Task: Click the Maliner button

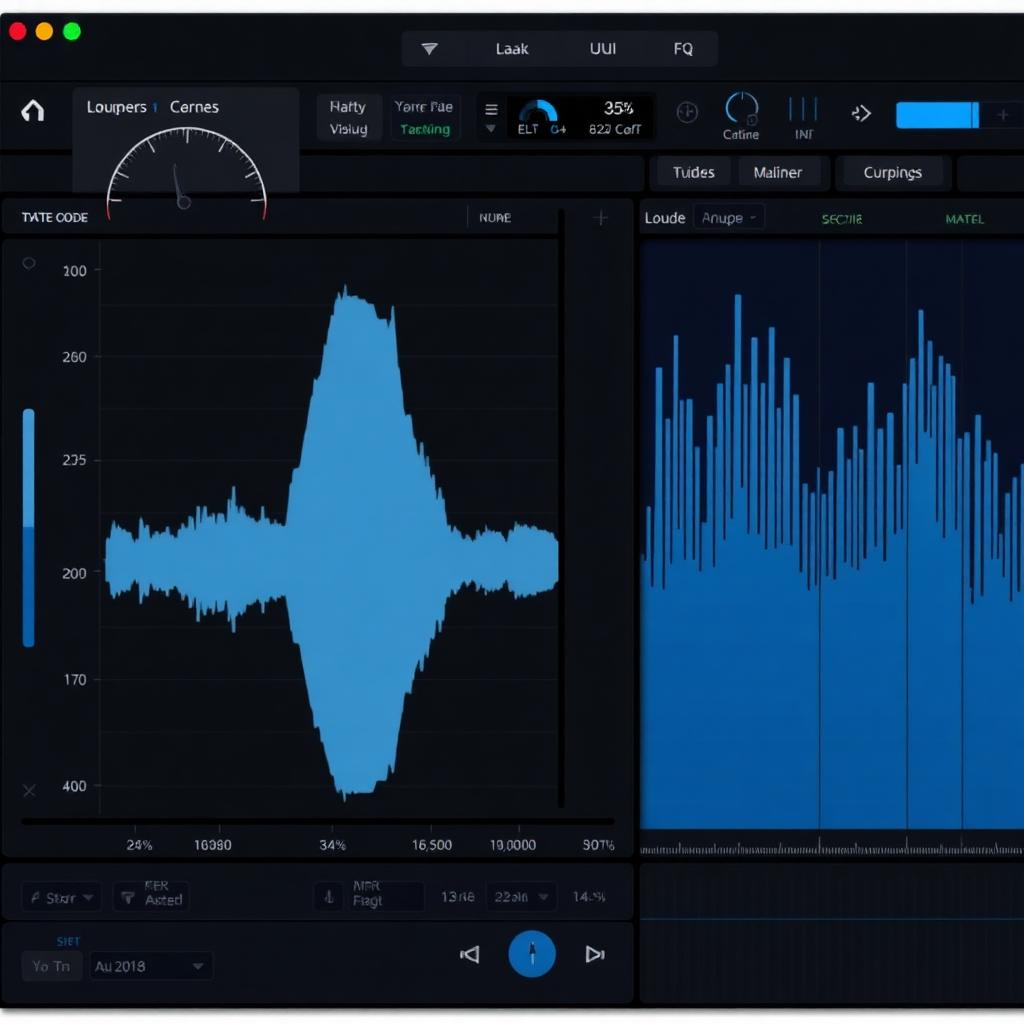Action: point(777,172)
